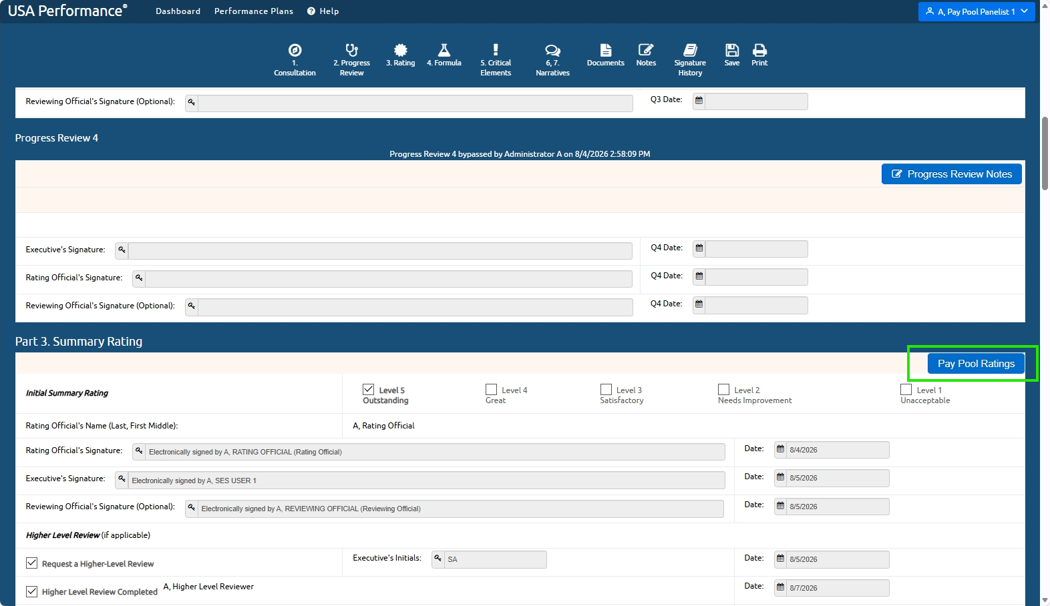Viewport: 1050px width, 606px height.
Task: Click key icon for Q4 Reviewing Official's Signature
Action: 191,306
